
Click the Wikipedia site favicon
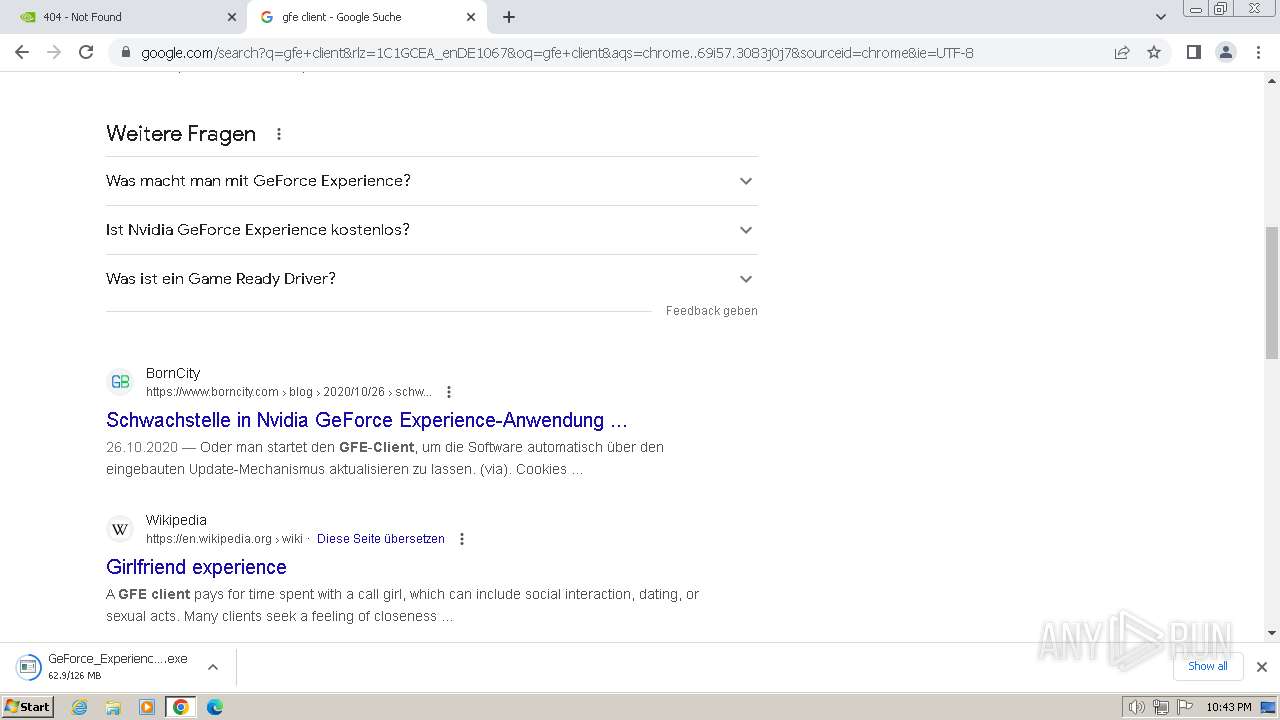click(x=120, y=529)
